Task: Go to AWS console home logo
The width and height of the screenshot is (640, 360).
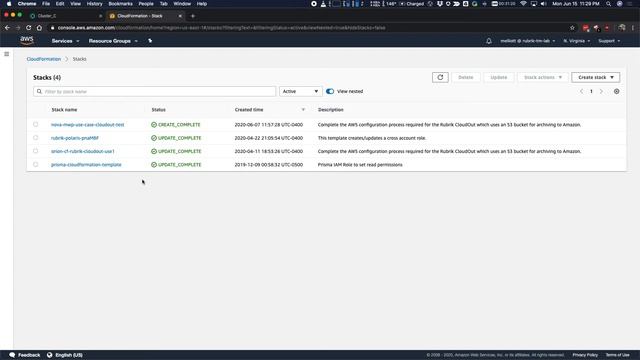Action: tap(27, 40)
